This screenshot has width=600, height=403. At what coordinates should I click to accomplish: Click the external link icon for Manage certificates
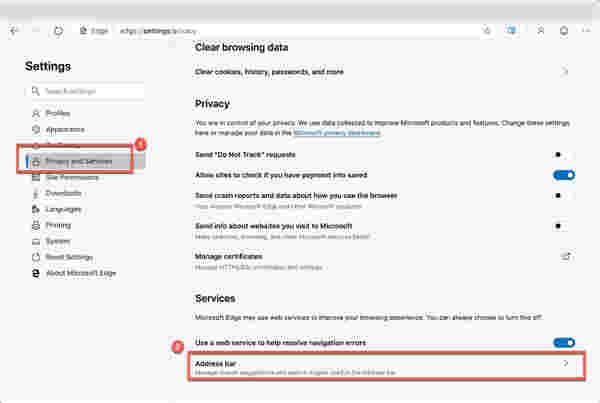pos(566,256)
